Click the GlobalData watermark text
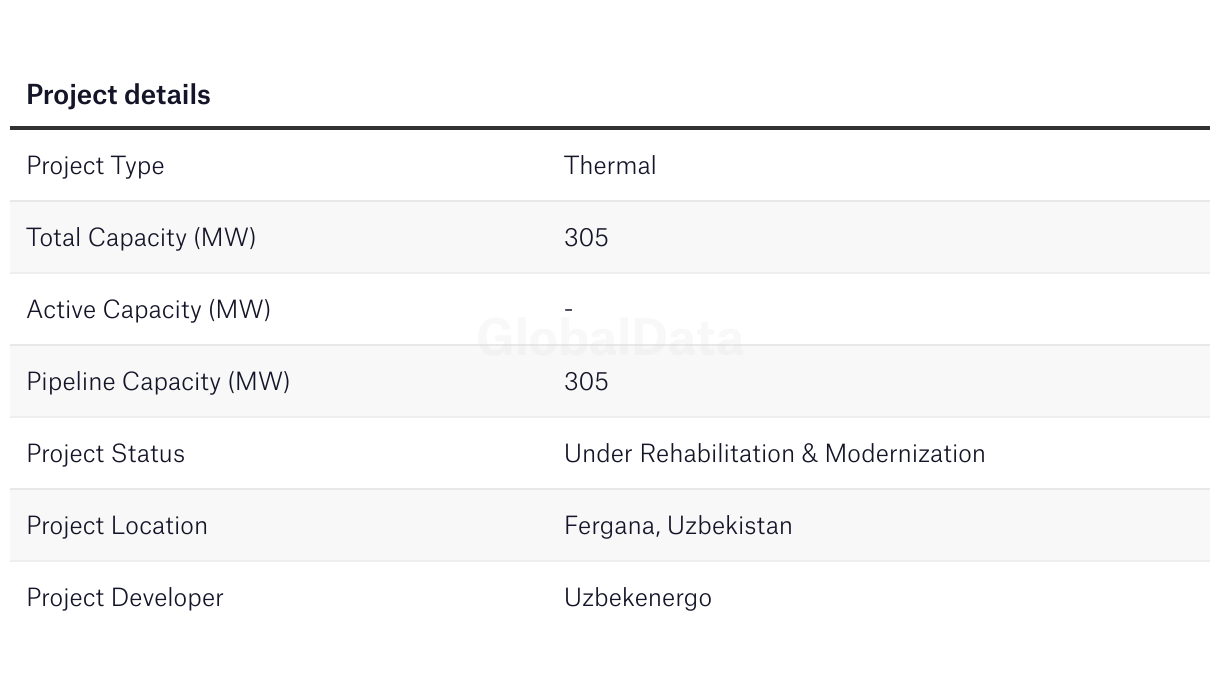Image resolution: width=1220 pixels, height=674 pixels. coord(610,338)
